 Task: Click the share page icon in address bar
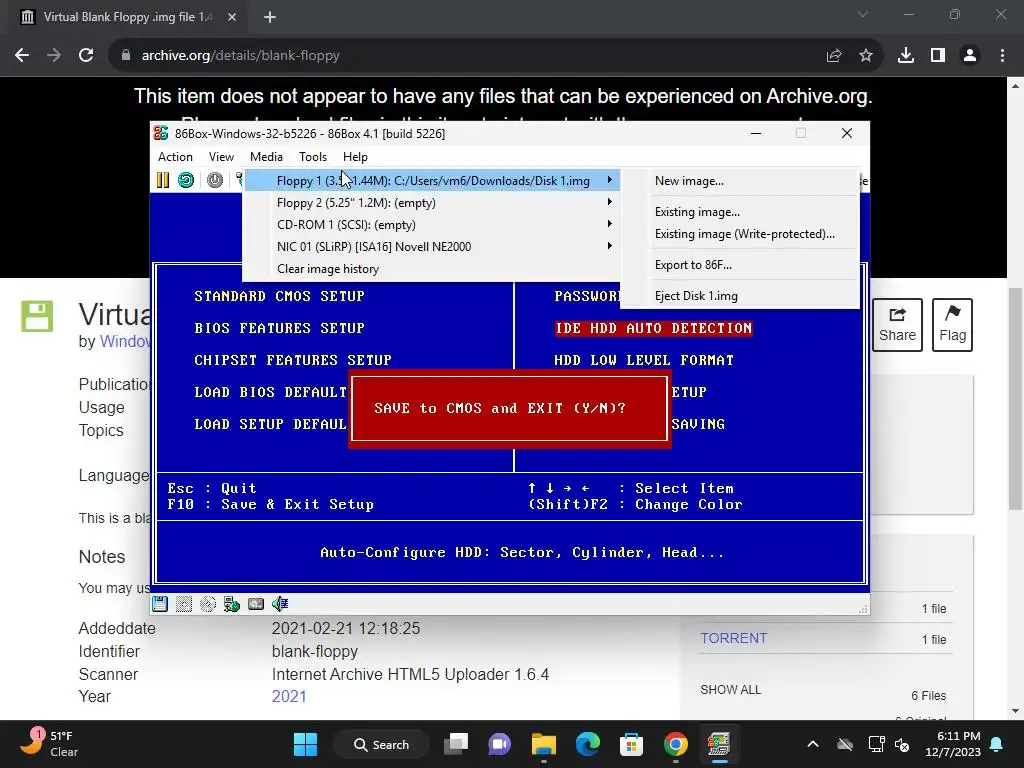[x=834, y=56]
